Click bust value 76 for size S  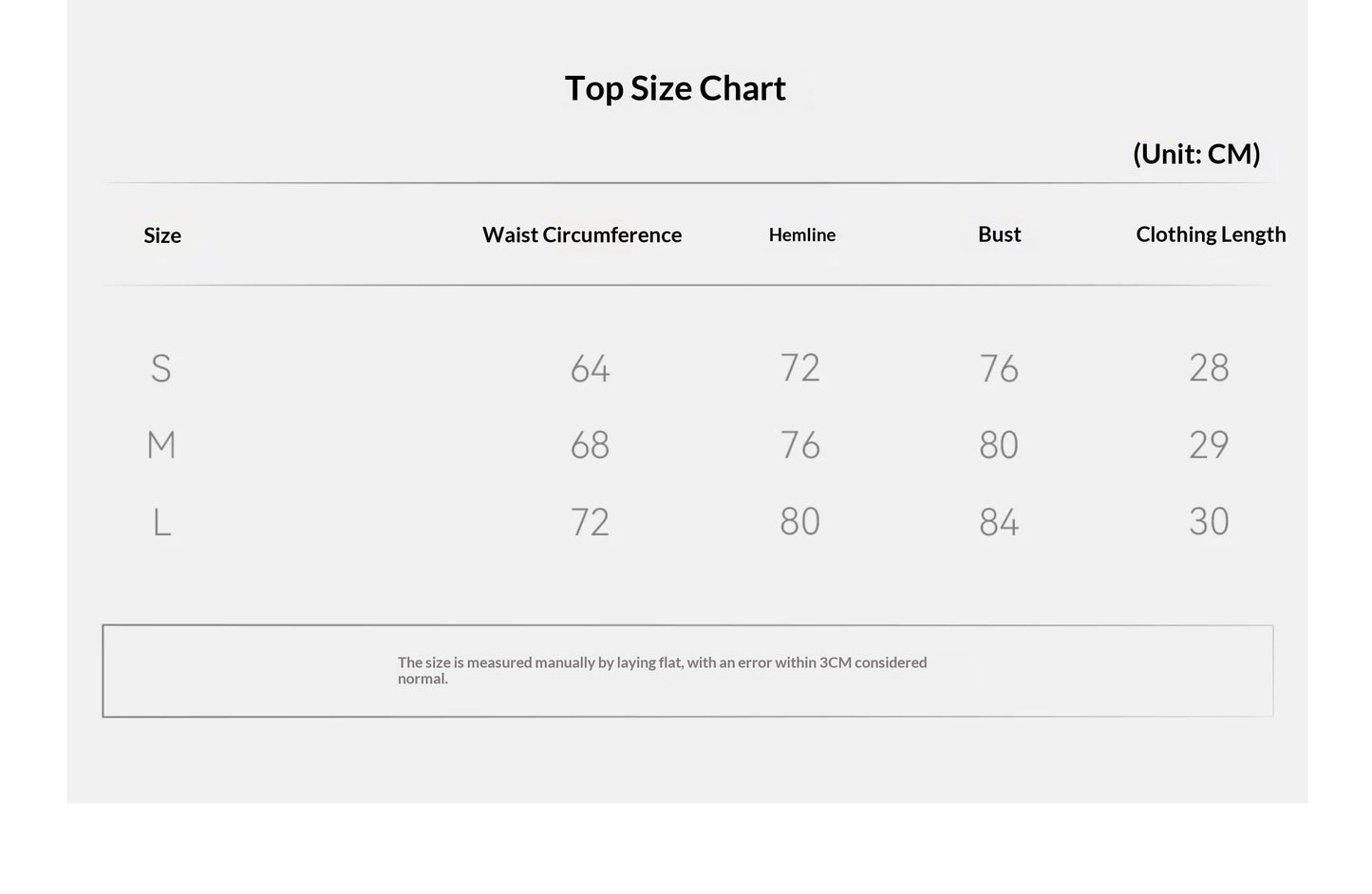tap(999, 368)
